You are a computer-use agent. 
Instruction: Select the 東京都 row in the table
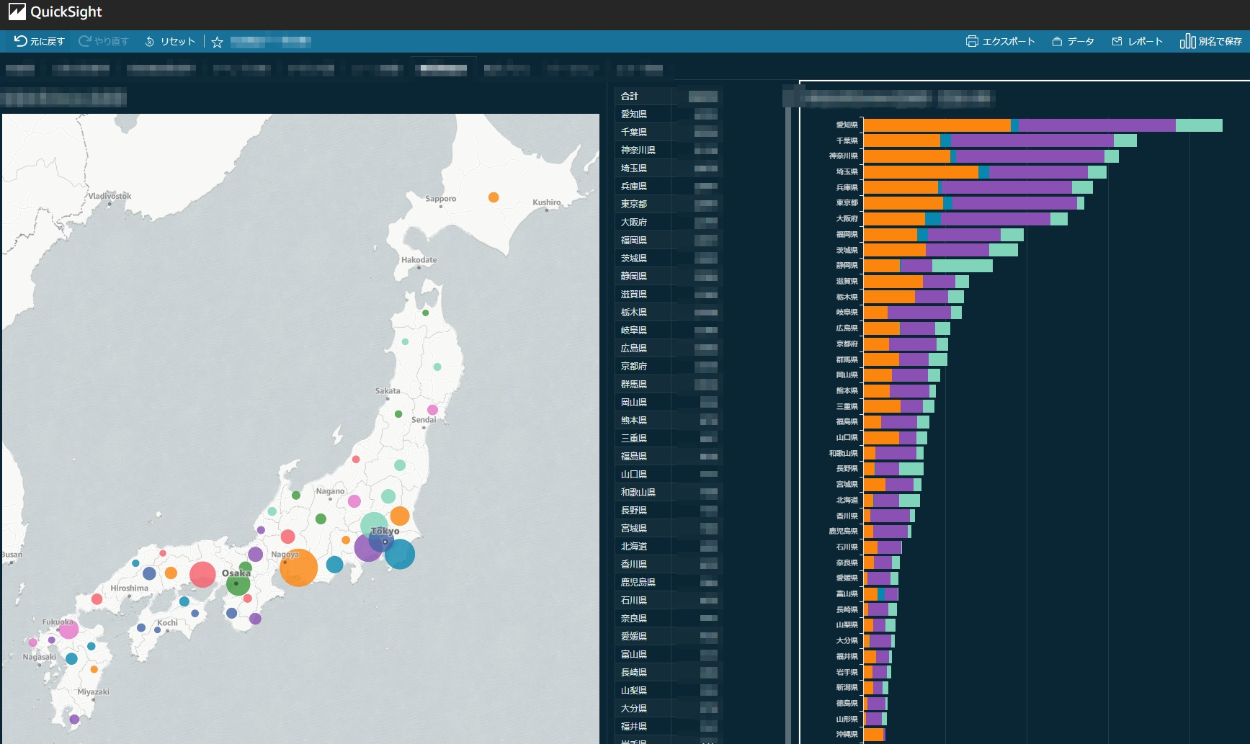click(x=633, y=204)
